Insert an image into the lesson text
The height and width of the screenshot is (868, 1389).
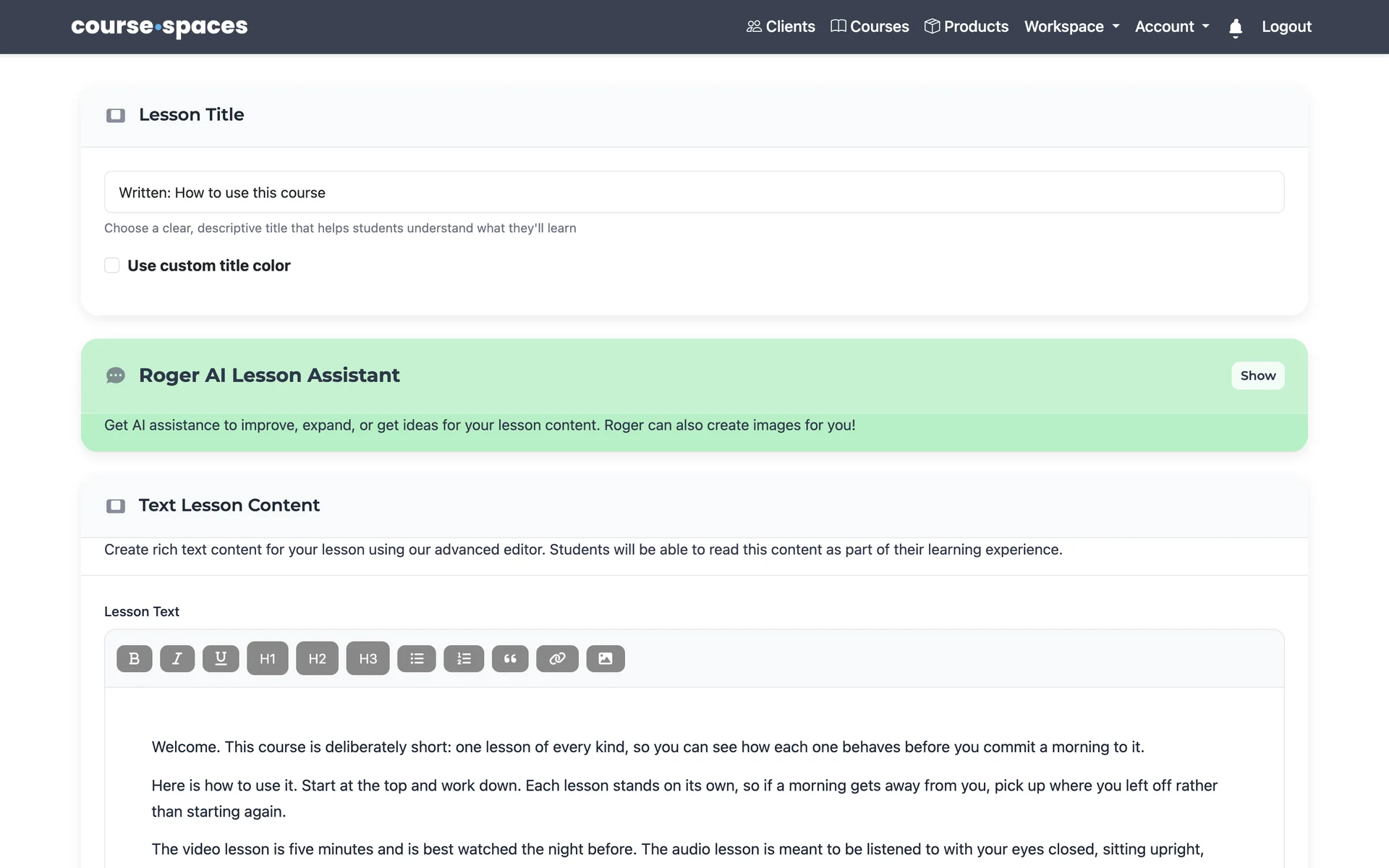[x=606, y=658]
